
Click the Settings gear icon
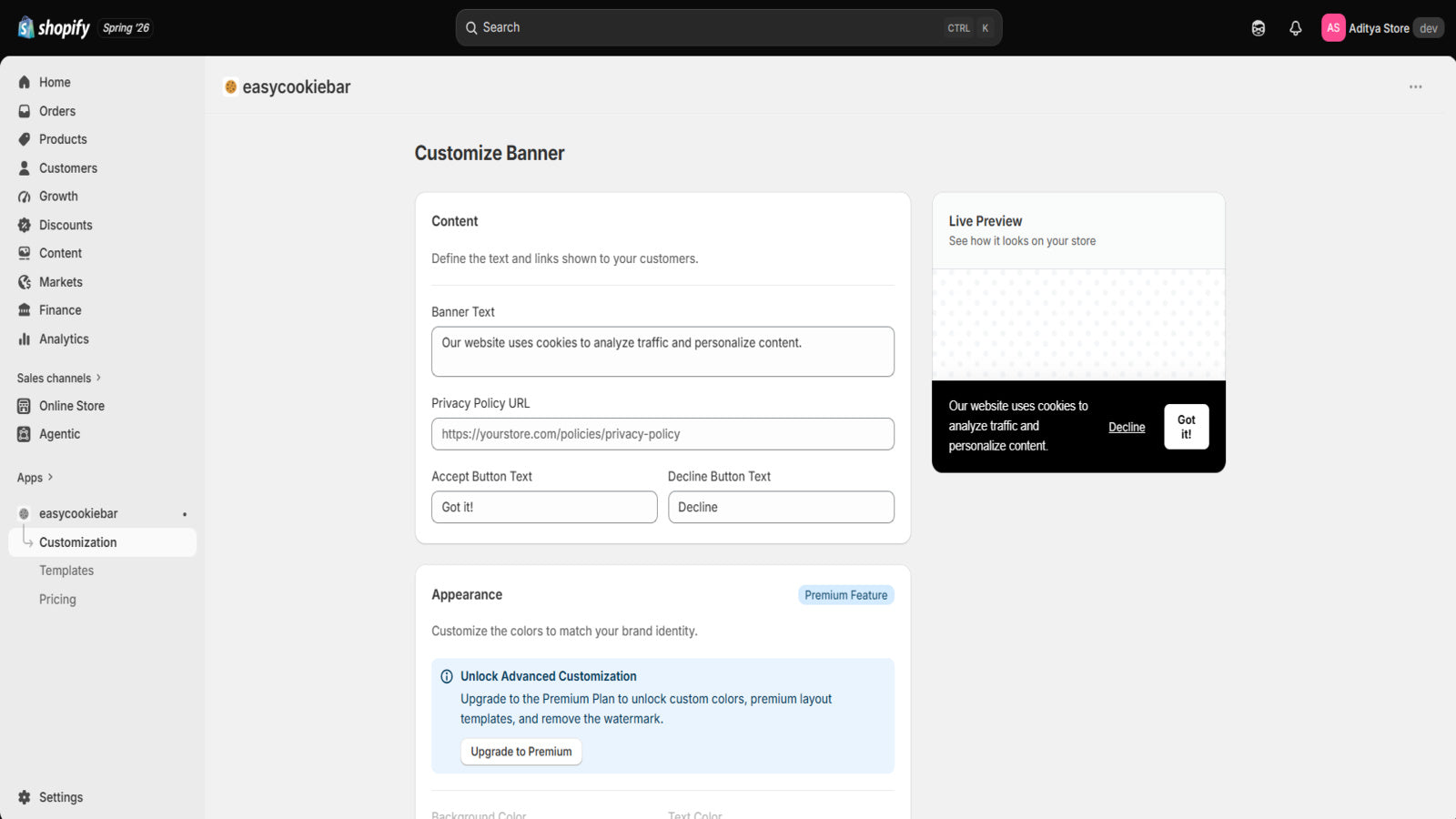(x=25, y=797)
